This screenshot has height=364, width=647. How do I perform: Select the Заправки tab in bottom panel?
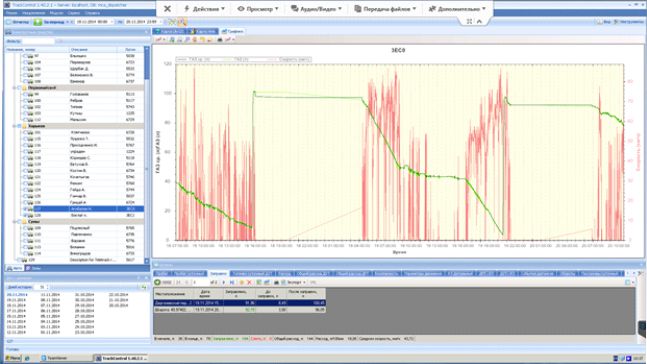[218, 273]
